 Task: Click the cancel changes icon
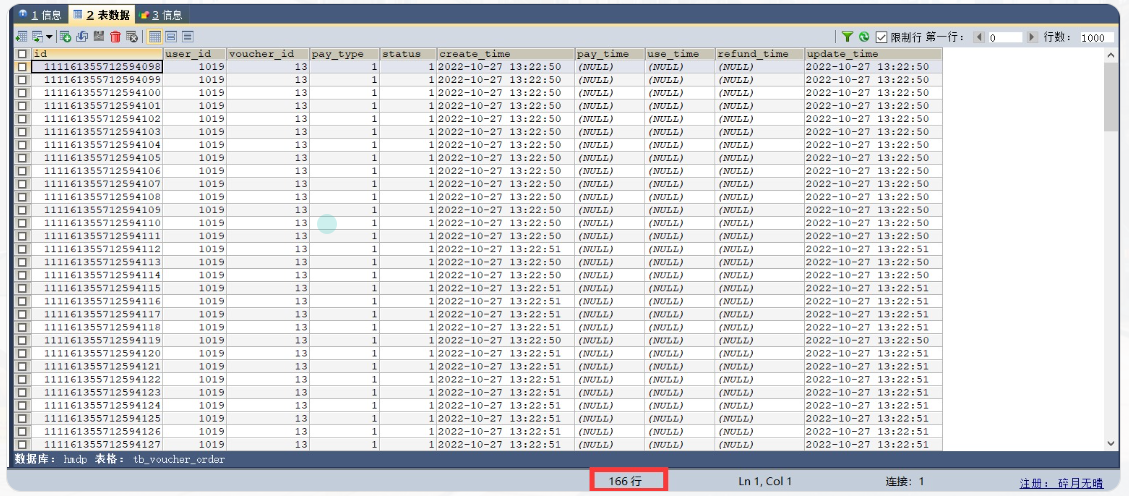pos(132,37)
